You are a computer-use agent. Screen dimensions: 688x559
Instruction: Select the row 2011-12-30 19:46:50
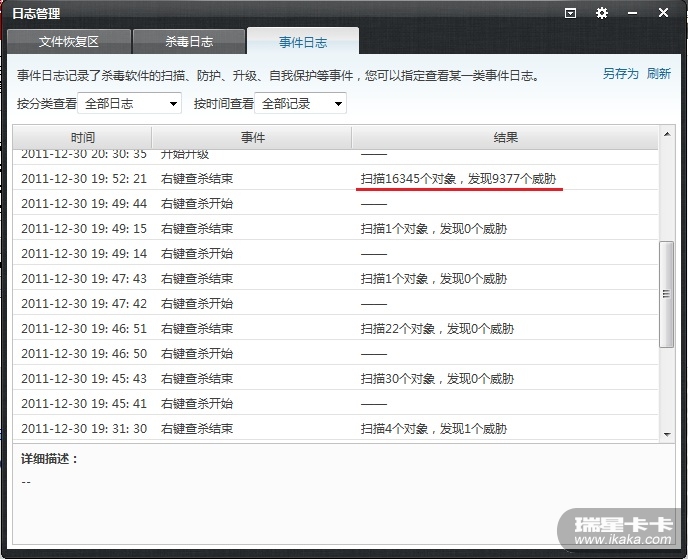coord(336,354)
